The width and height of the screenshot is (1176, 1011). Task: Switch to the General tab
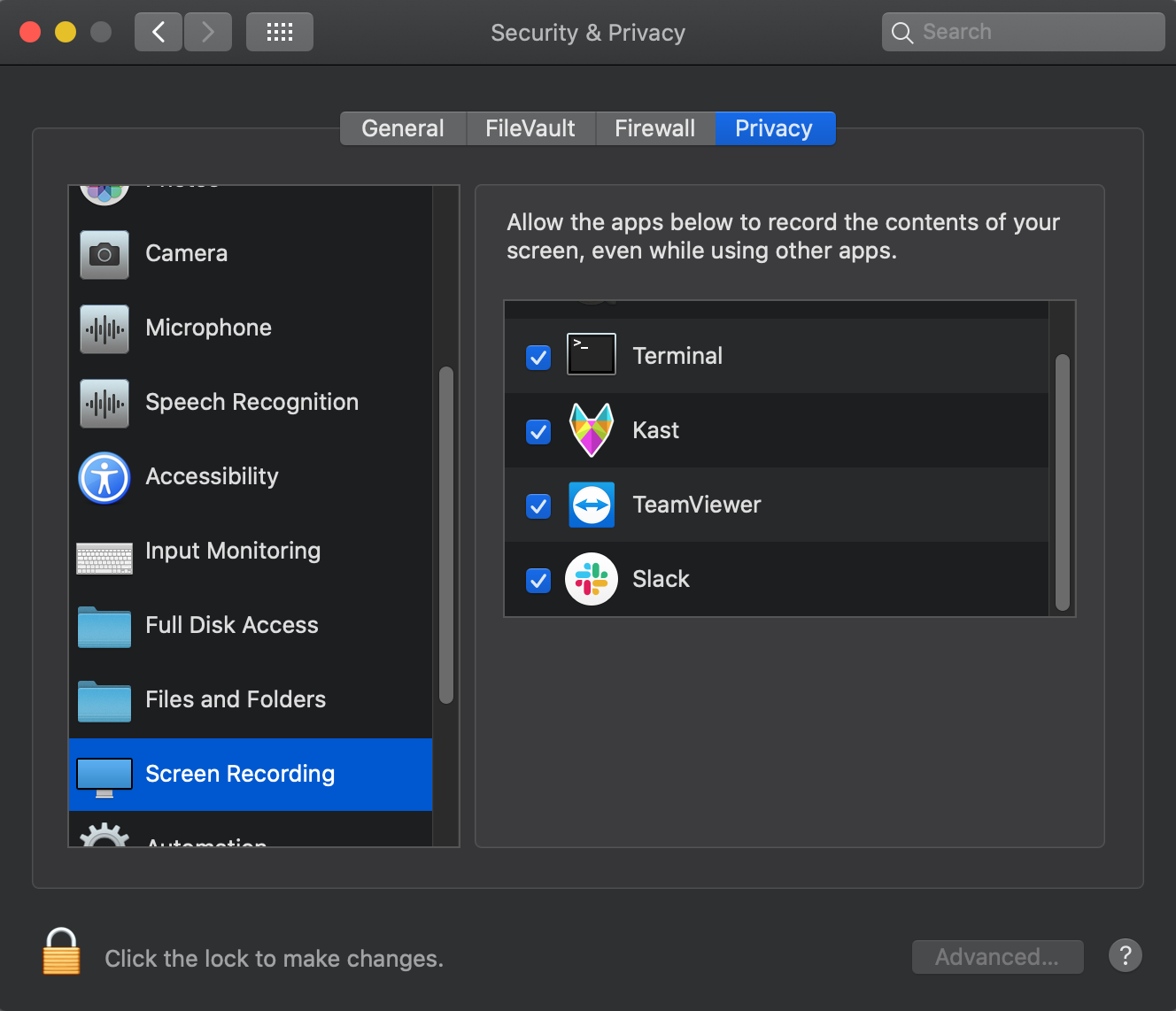pos(403,128)
